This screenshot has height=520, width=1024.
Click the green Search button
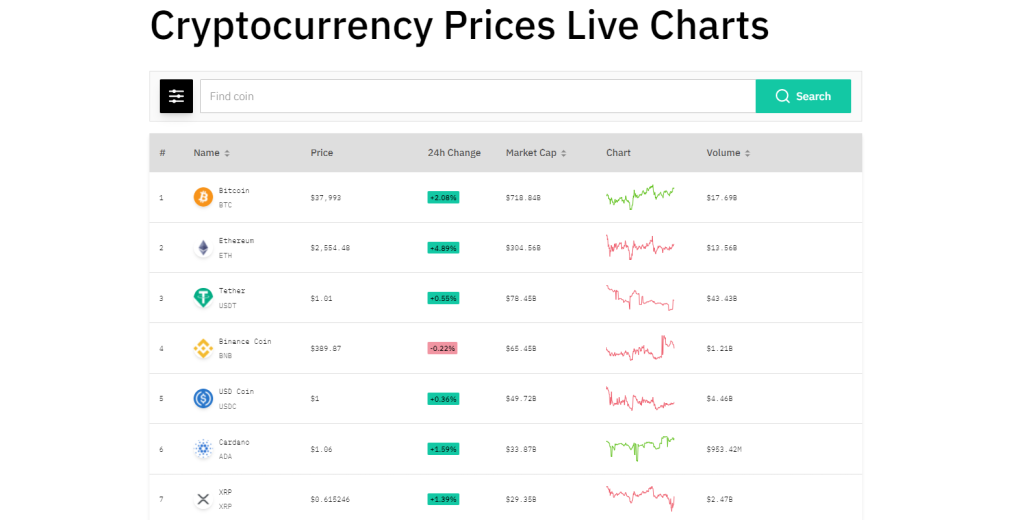coord(803,96)
